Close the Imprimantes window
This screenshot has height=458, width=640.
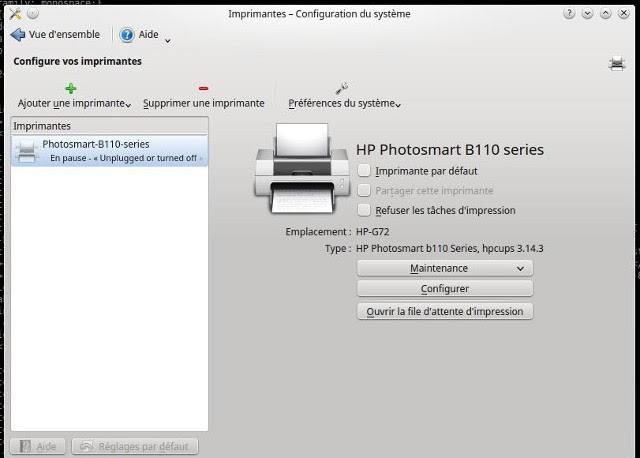click(624, 13)
